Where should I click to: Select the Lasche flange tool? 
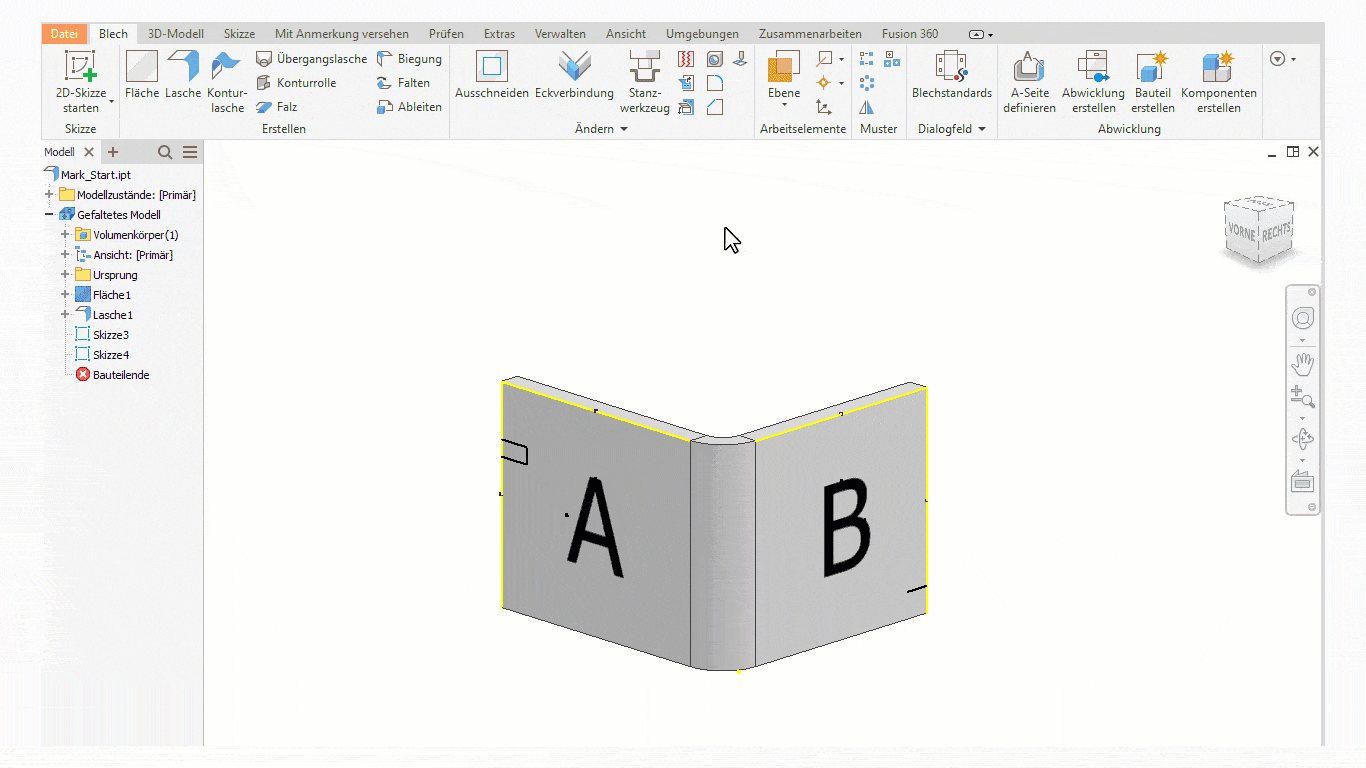pos(183,75)
